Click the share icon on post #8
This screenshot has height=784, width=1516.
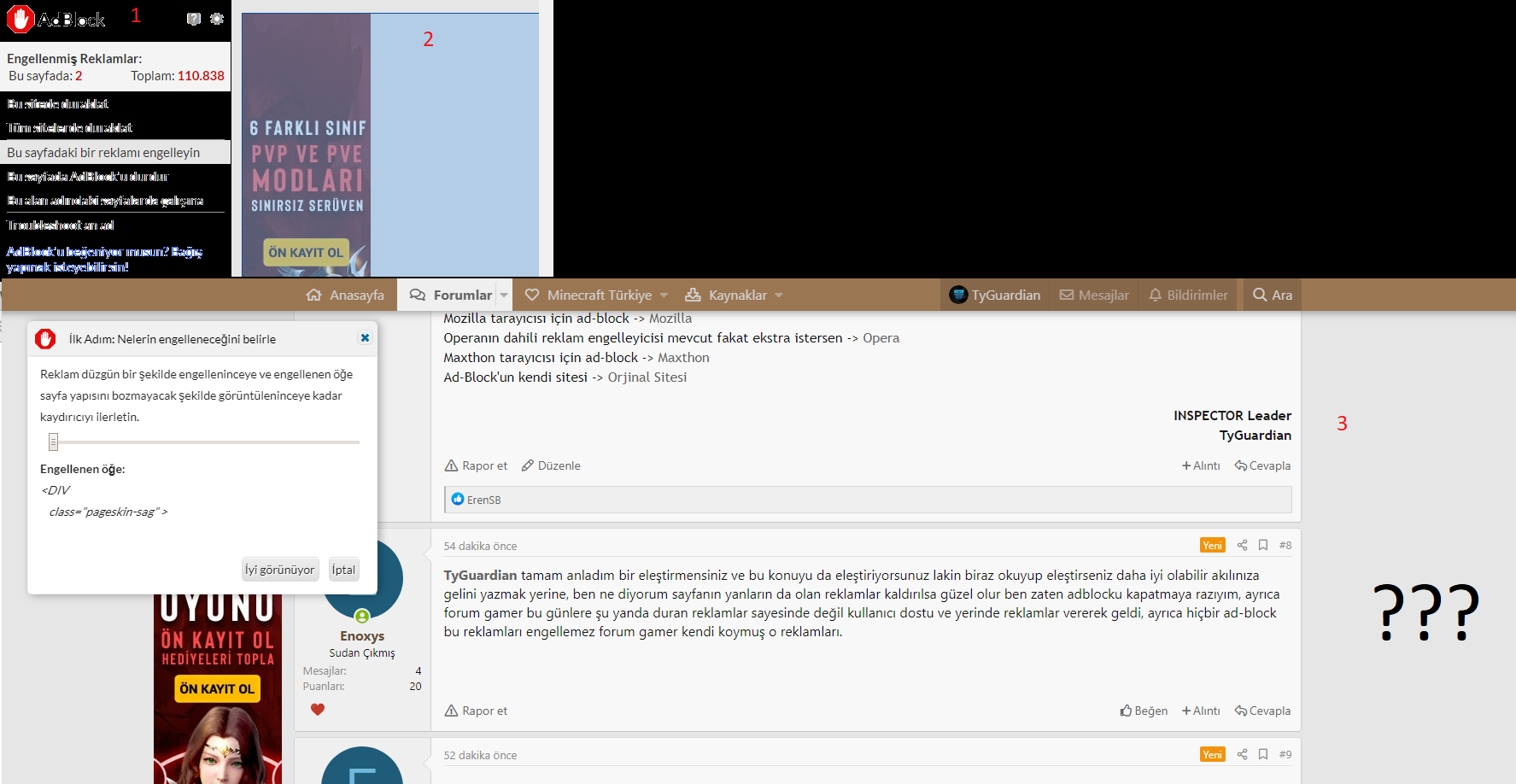click(x=1242, y=545)
